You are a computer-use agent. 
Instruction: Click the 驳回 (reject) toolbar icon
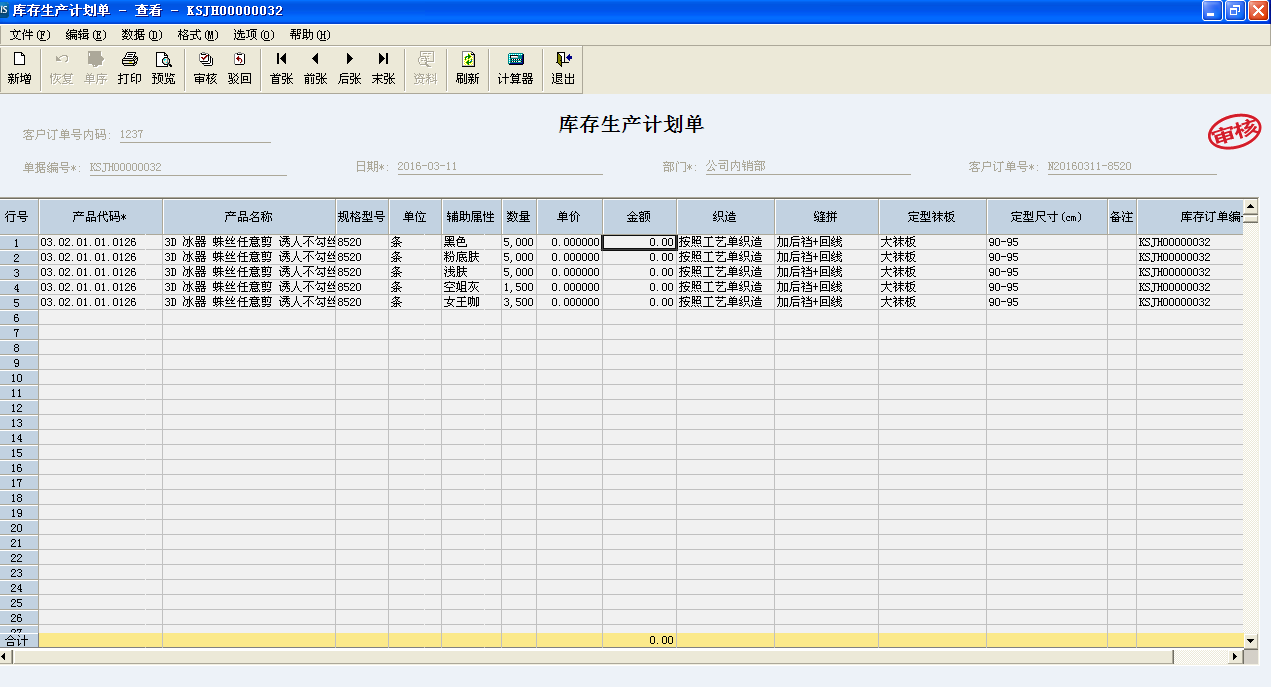click(x=239, y=69)
